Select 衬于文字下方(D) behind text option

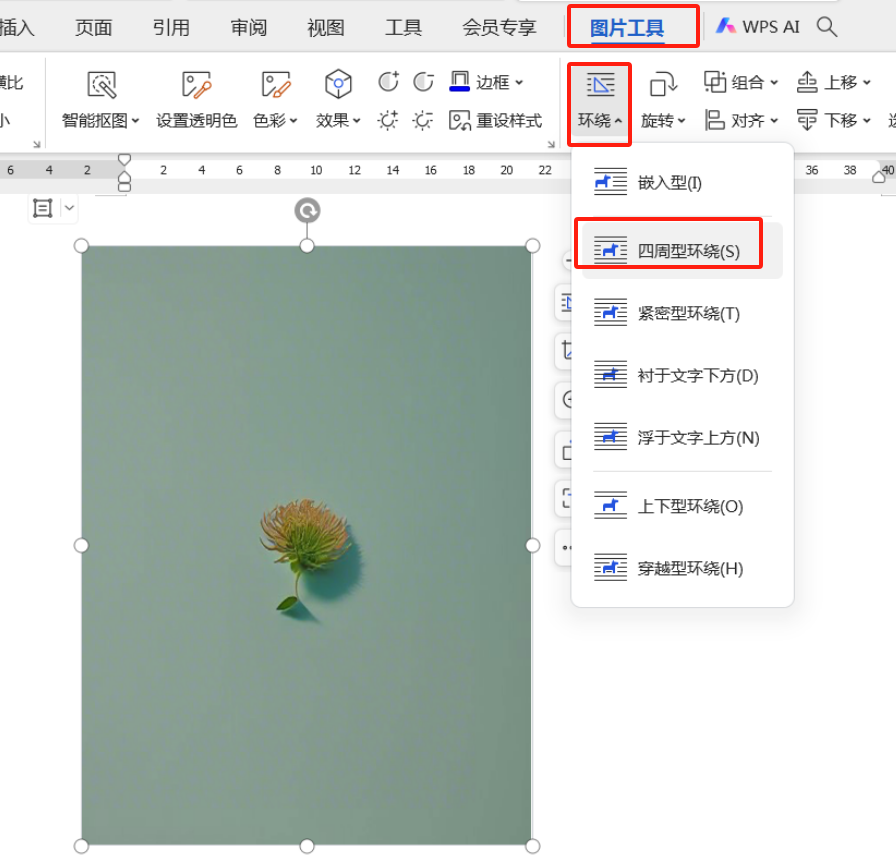click(x=682, y=375)
